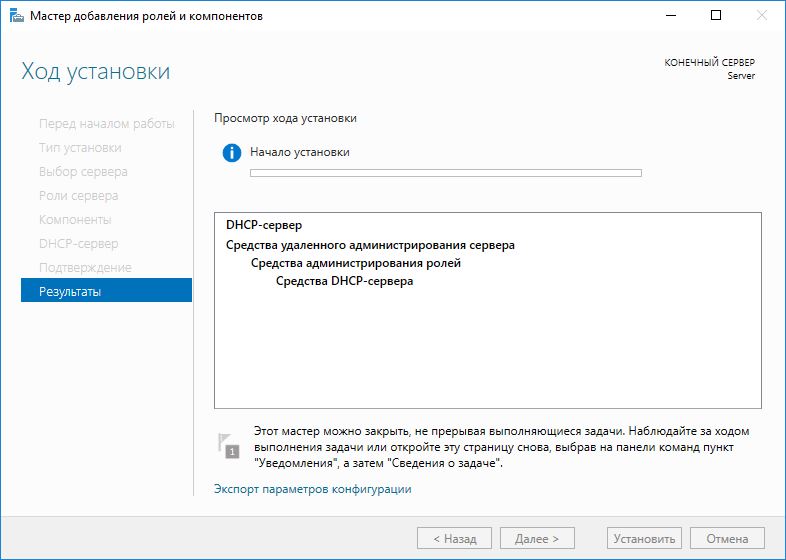The image size is (786, 560).
Task: Click the "< Назад" button
Action: [x=454, y=538]
